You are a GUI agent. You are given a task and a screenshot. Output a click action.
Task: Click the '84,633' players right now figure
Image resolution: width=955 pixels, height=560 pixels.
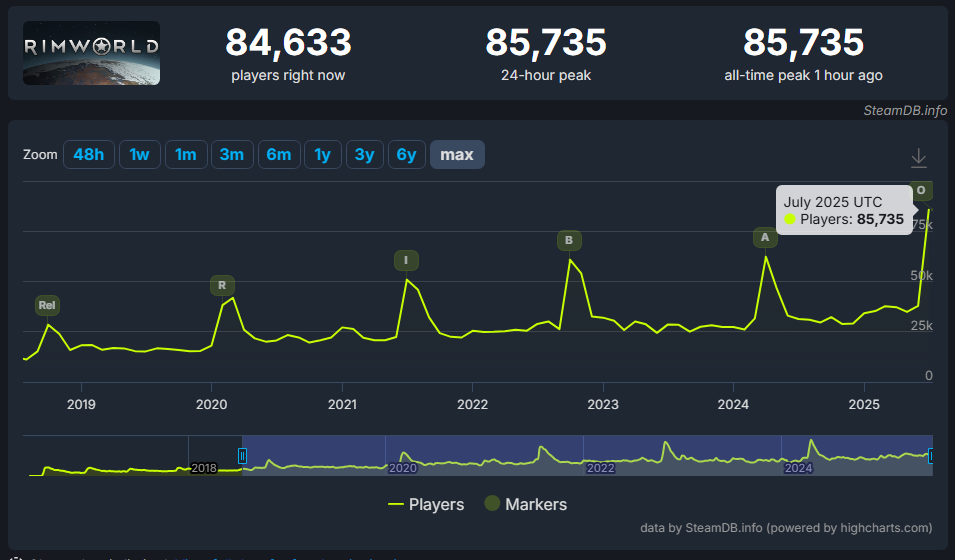click(288, 43)
